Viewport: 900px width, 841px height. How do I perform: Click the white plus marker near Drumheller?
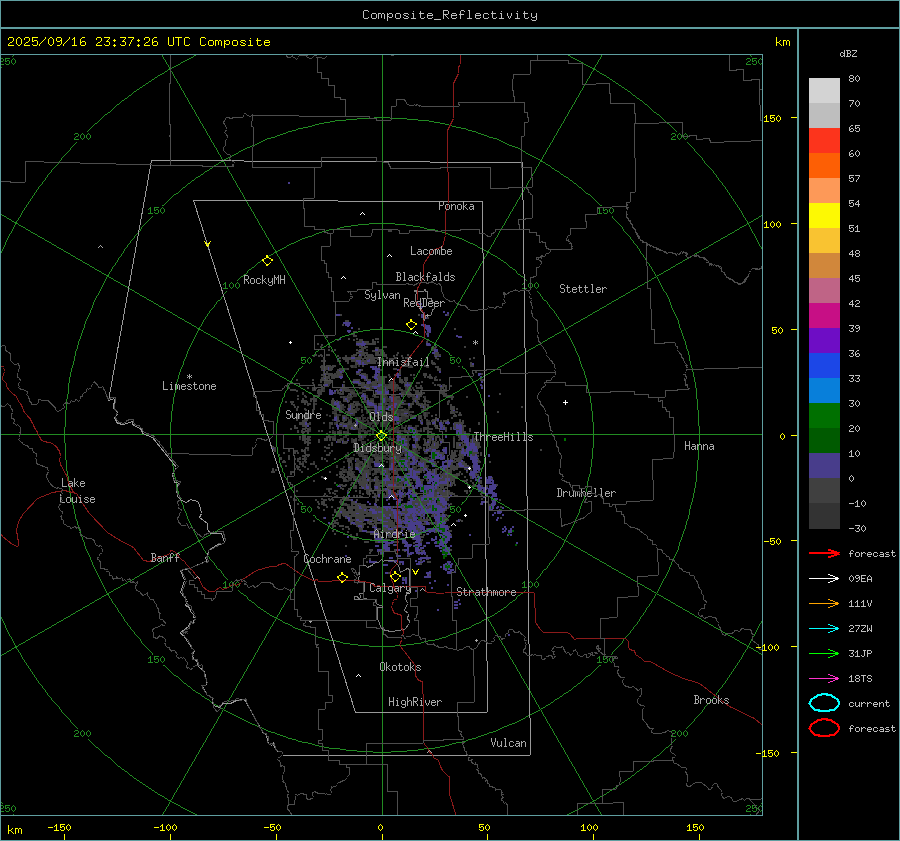pos(565,402)
